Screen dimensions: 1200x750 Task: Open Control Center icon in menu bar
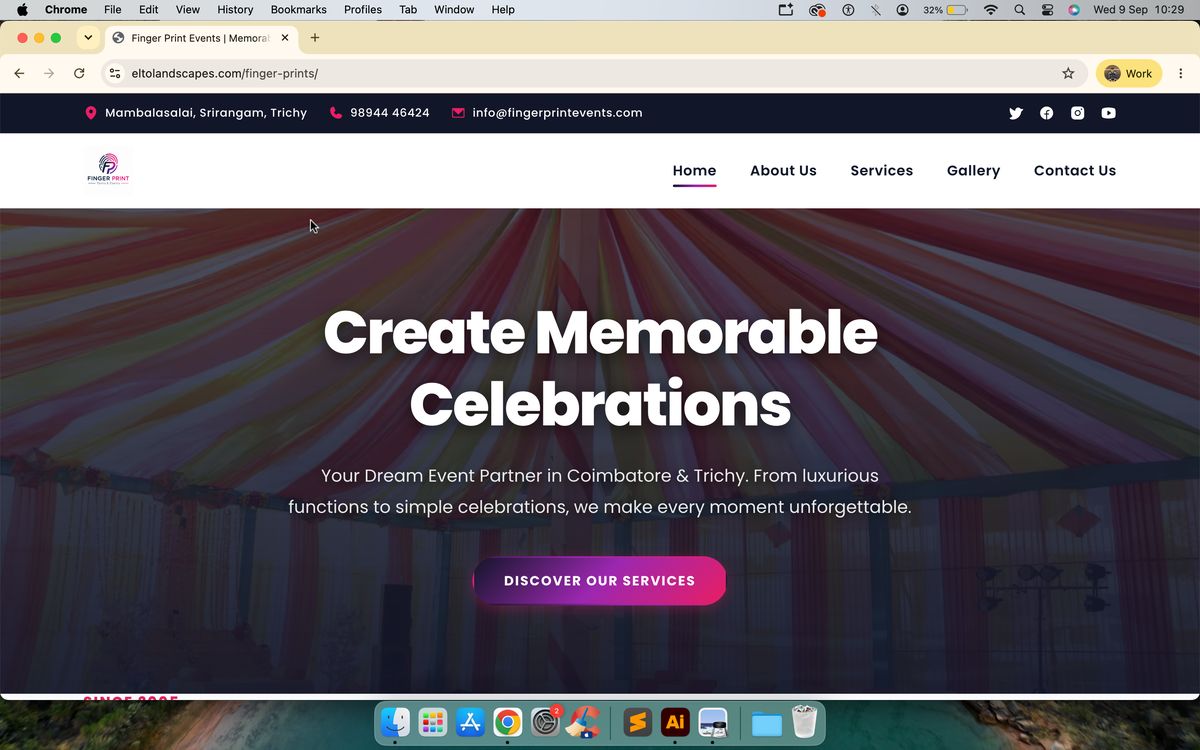(1047, 10)
